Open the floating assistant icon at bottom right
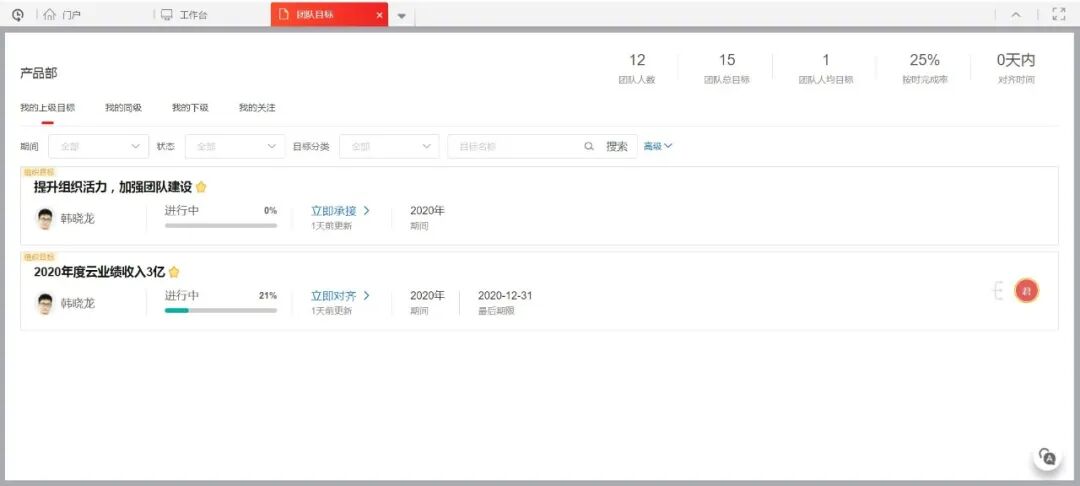This screenshot has width=1080, height=486. coord(1047,456)
